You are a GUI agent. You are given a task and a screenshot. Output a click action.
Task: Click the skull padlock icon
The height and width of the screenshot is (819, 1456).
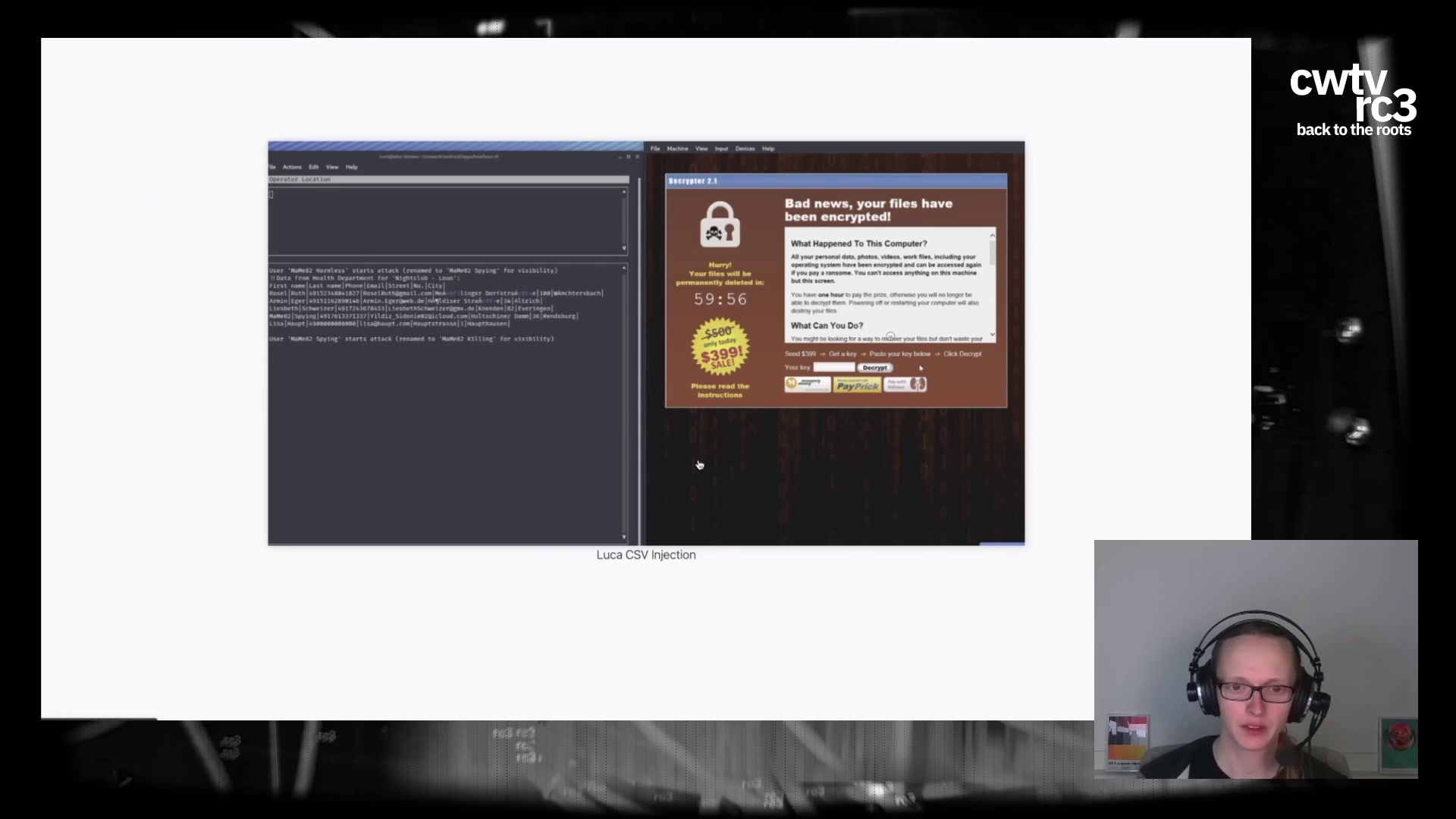pyautogui.click(x=720, y=224)
